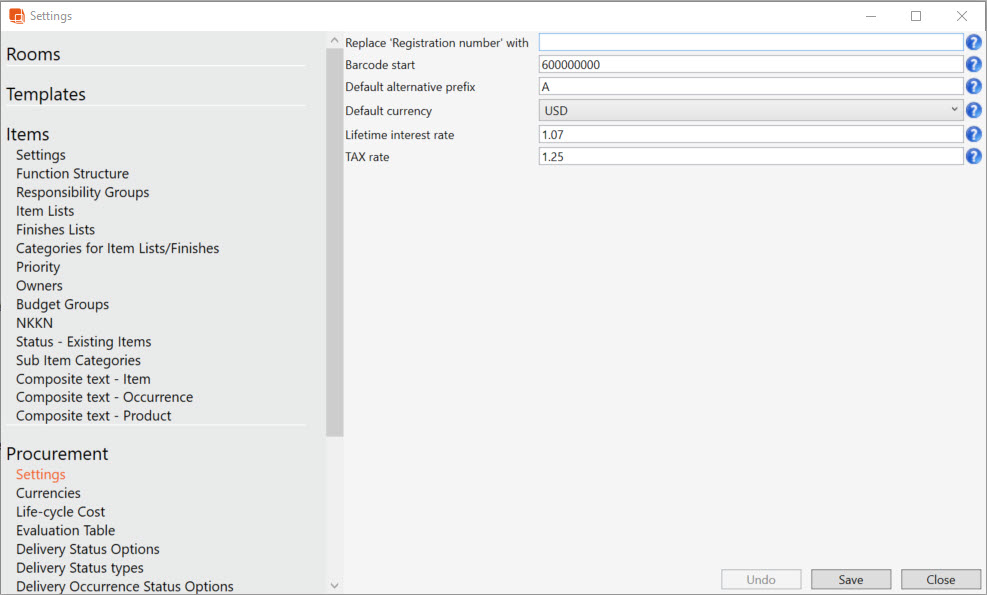Screen dimensions: 987x595
Task: Open the Default currency dropdown
Action: (x=750, y=111)
